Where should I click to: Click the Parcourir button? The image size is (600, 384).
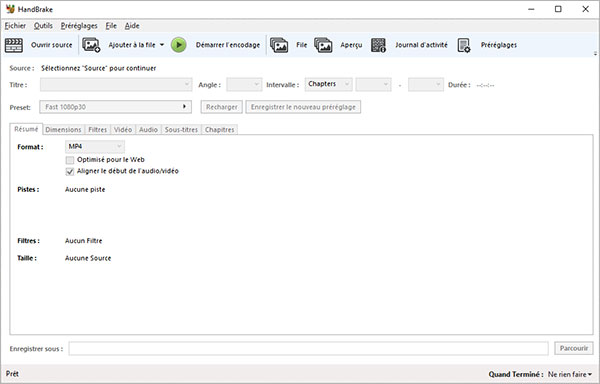coord(574,348)
